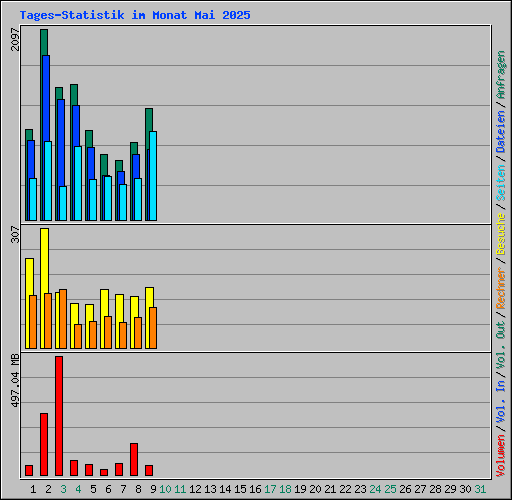Click the Besuche legend label
512x500 pixels.
(x=500, y=234)
